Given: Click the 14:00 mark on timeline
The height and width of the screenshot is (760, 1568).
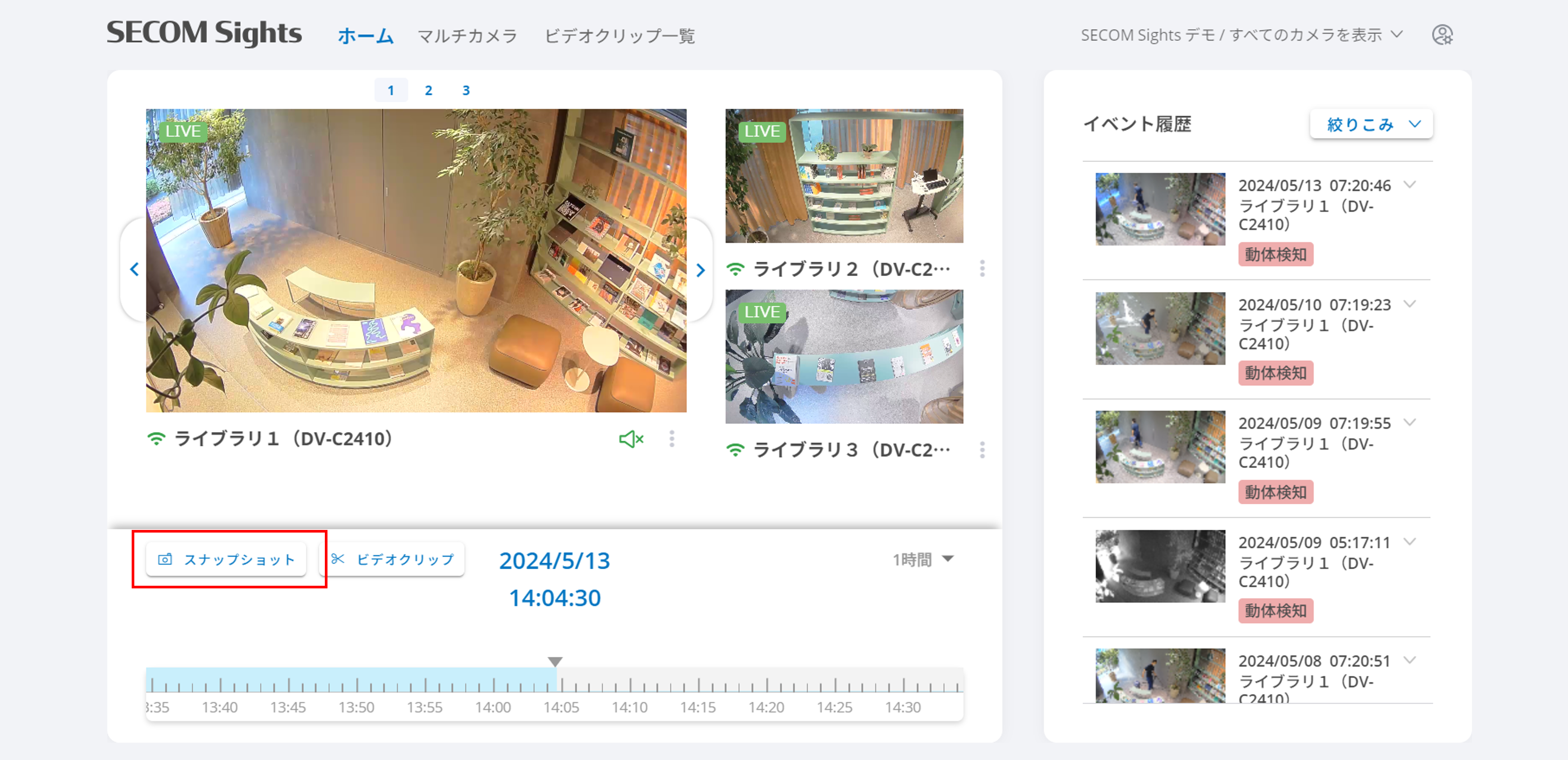Looking at the screenshot, I should pos(493,685).
